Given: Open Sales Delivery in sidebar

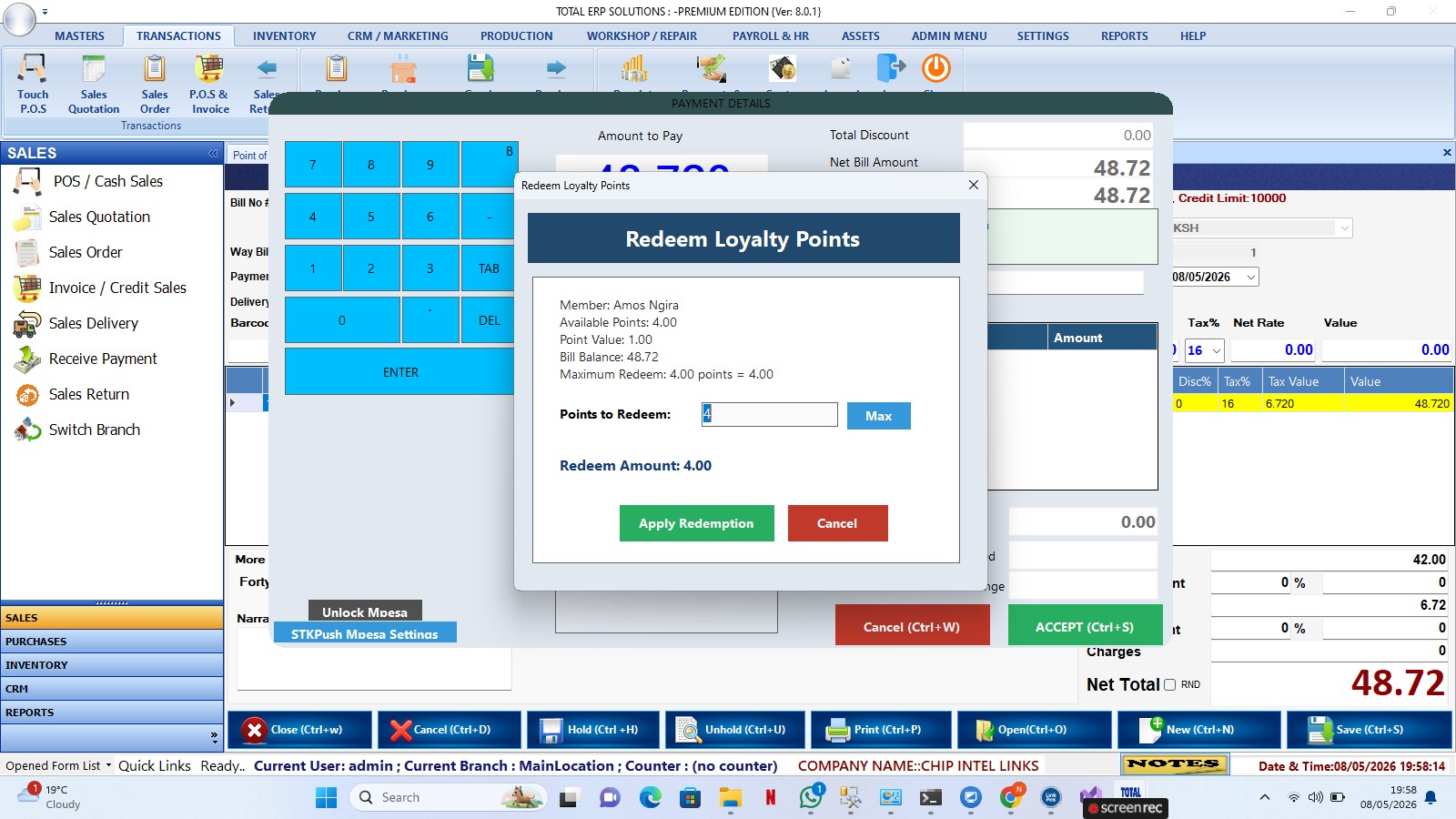Looking at the screenshot, I should pos(94,323).
